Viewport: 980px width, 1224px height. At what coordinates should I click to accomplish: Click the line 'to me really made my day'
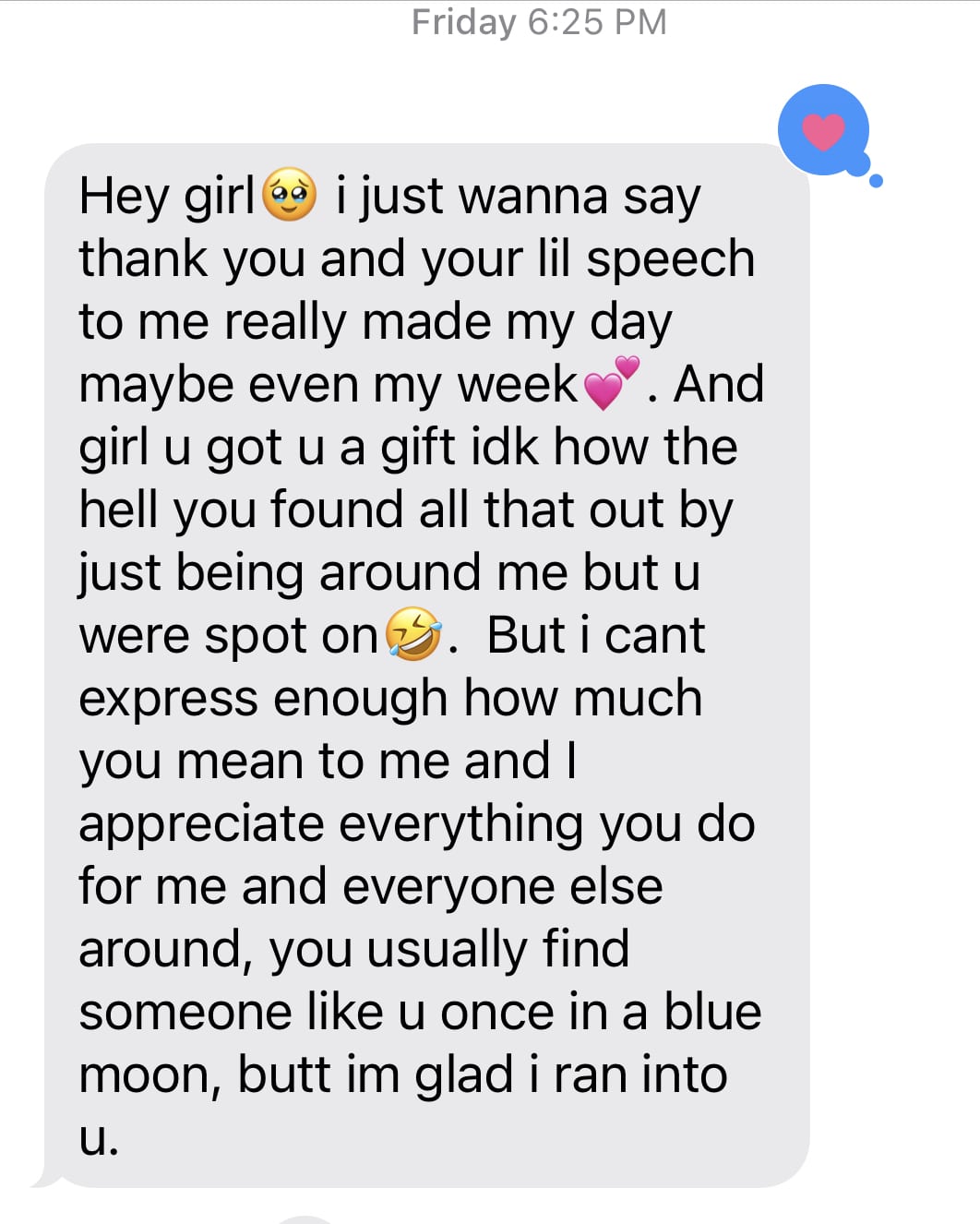(376, 324)
